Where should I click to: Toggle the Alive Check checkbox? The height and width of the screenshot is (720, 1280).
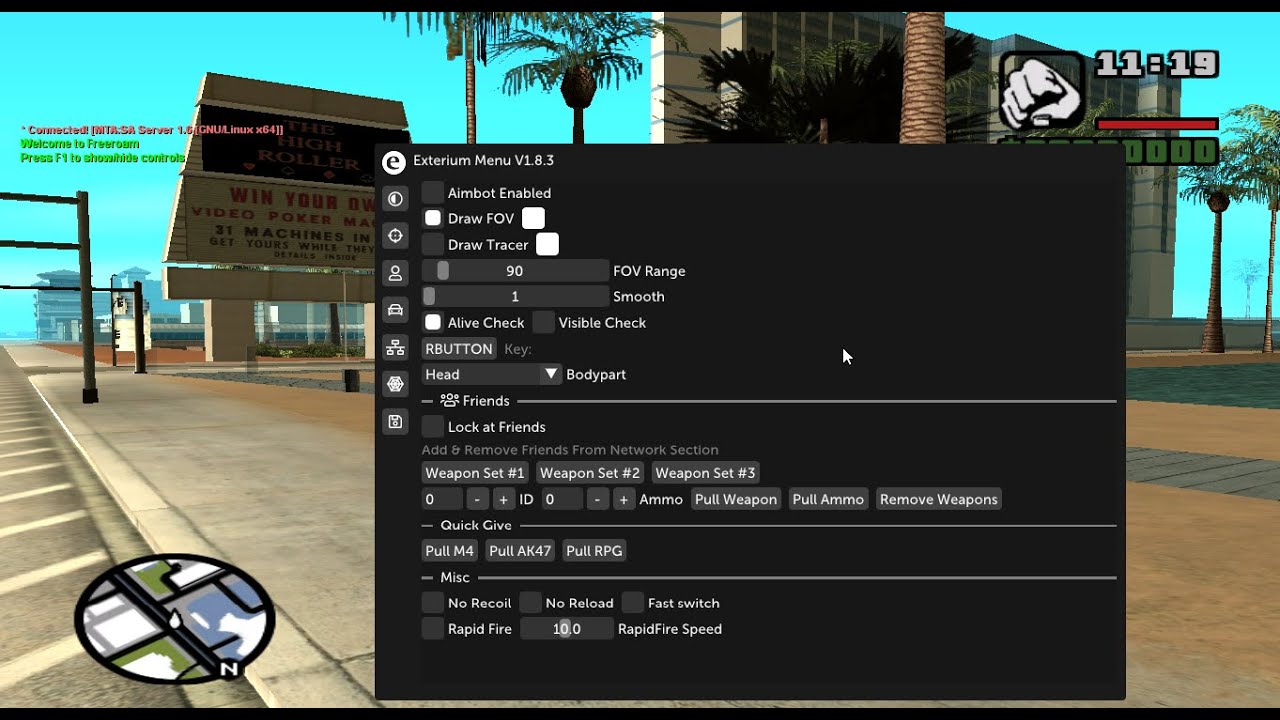(x=432, y=322)
